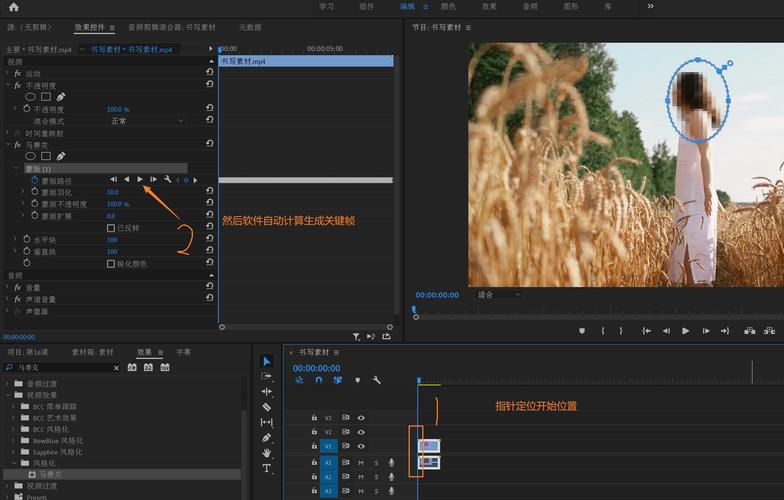Hide video track V2 output

point(361,432)
